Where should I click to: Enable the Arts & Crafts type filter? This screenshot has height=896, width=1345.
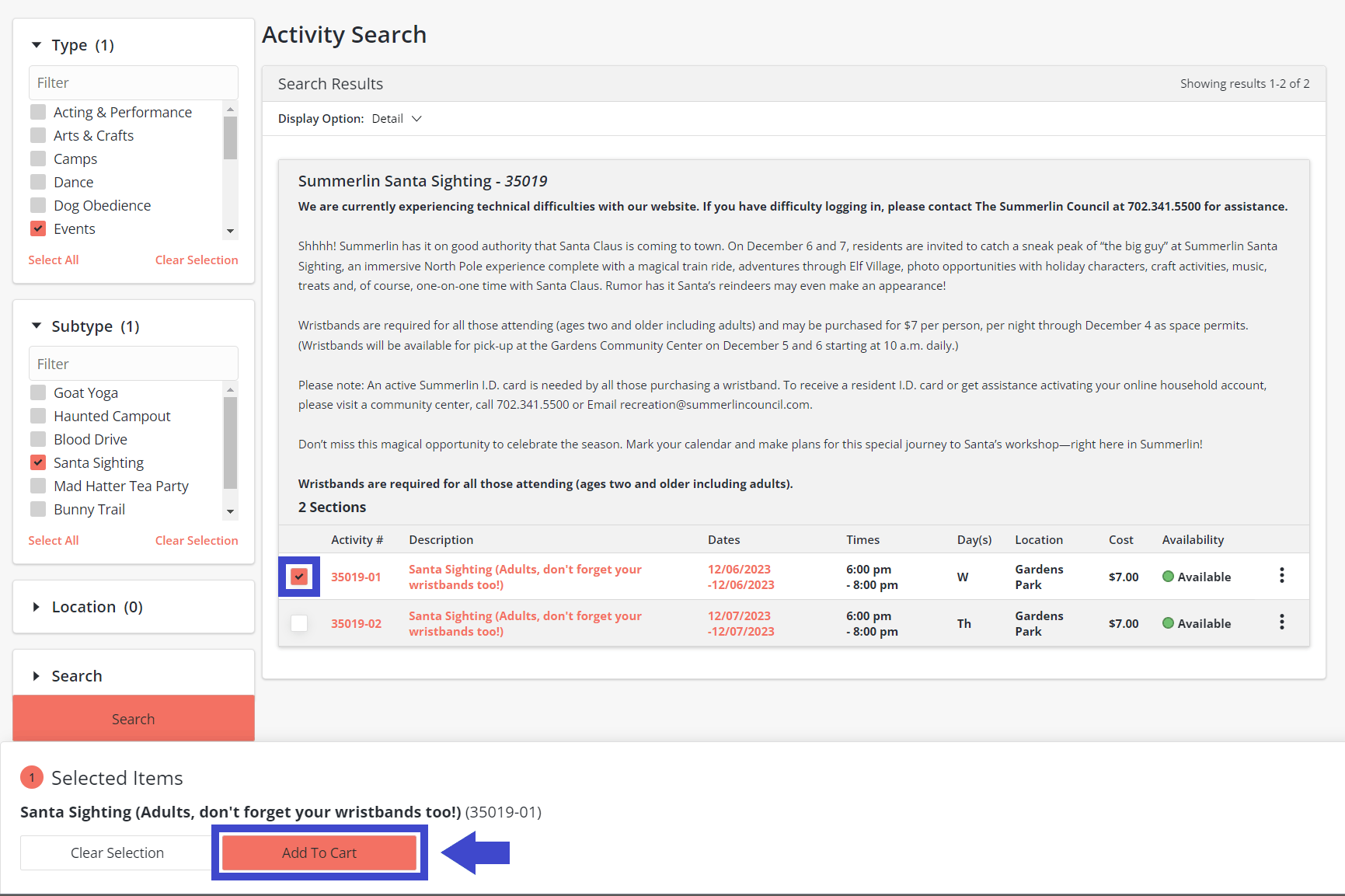click(x=38, y=136)
